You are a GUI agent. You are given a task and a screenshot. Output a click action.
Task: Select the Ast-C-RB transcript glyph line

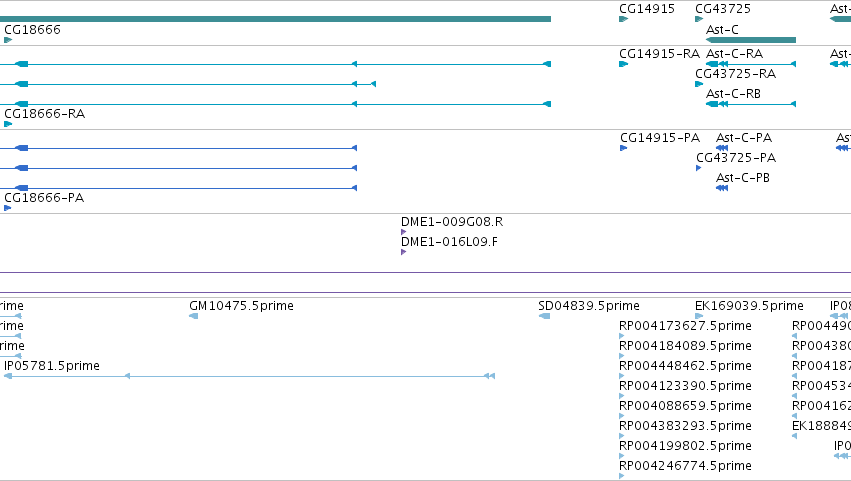751,104
